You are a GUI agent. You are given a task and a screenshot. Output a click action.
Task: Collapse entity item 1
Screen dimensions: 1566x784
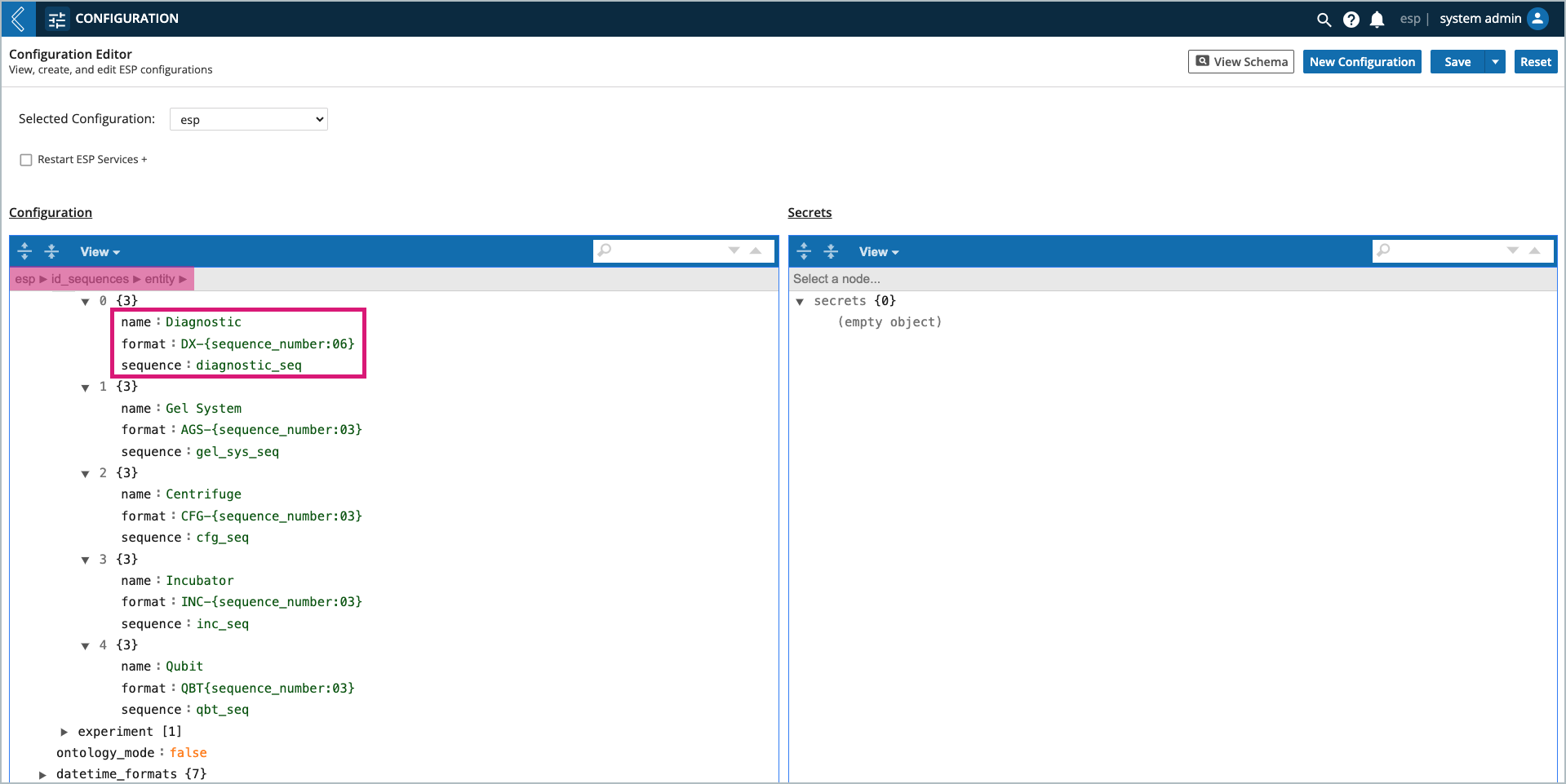point(85,388)
